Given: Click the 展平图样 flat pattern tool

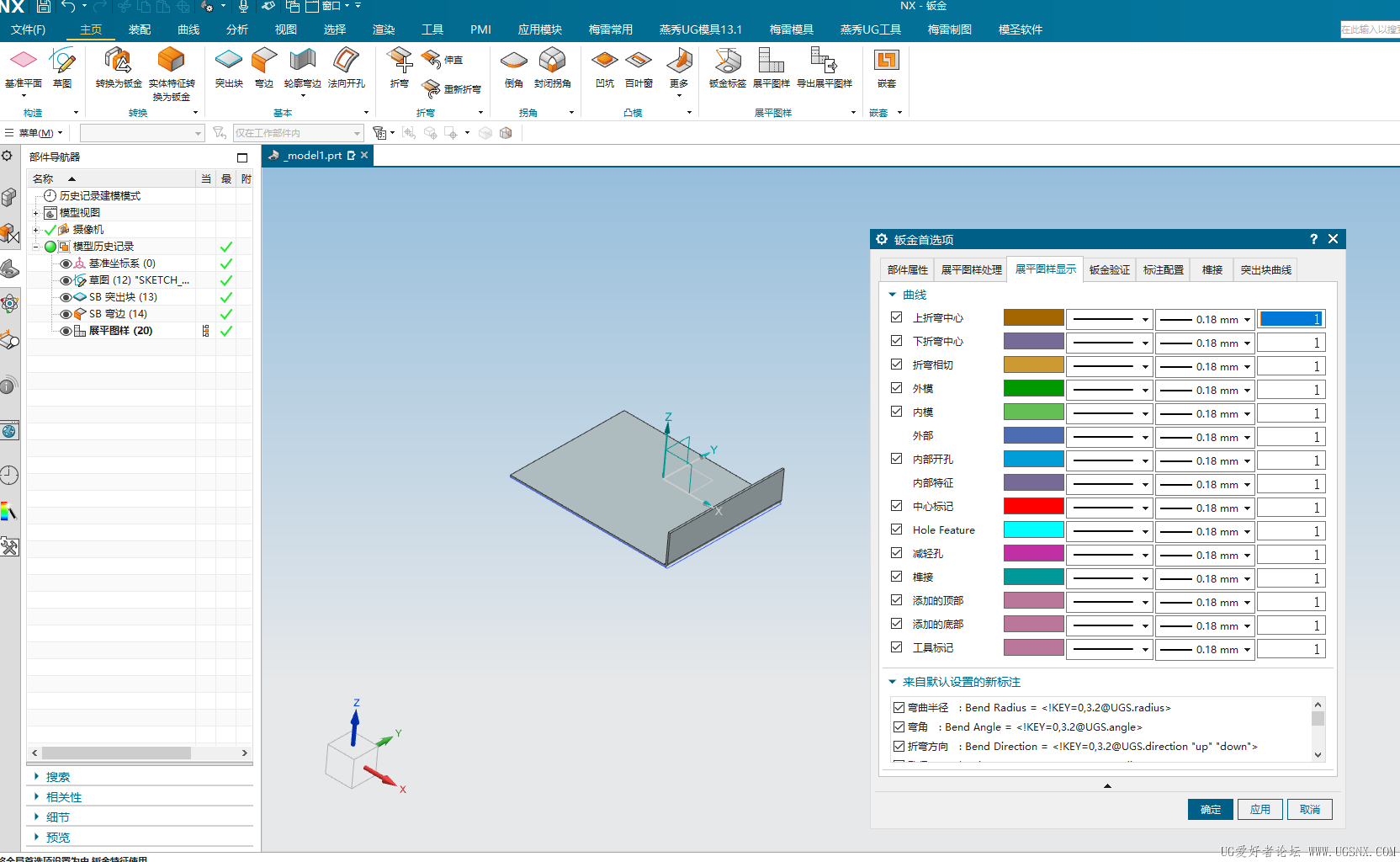Looking at the screenshot, I should (772, 67).
